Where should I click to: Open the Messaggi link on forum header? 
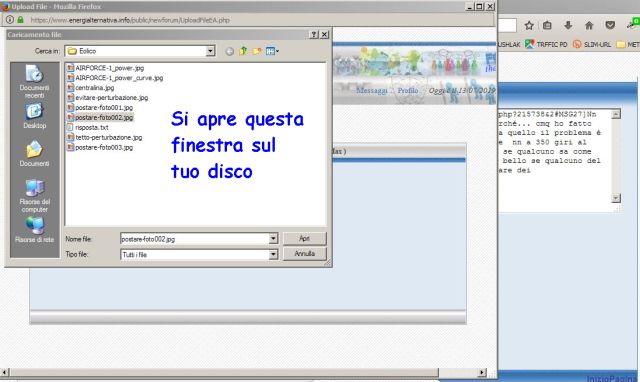tap(372, 90)
